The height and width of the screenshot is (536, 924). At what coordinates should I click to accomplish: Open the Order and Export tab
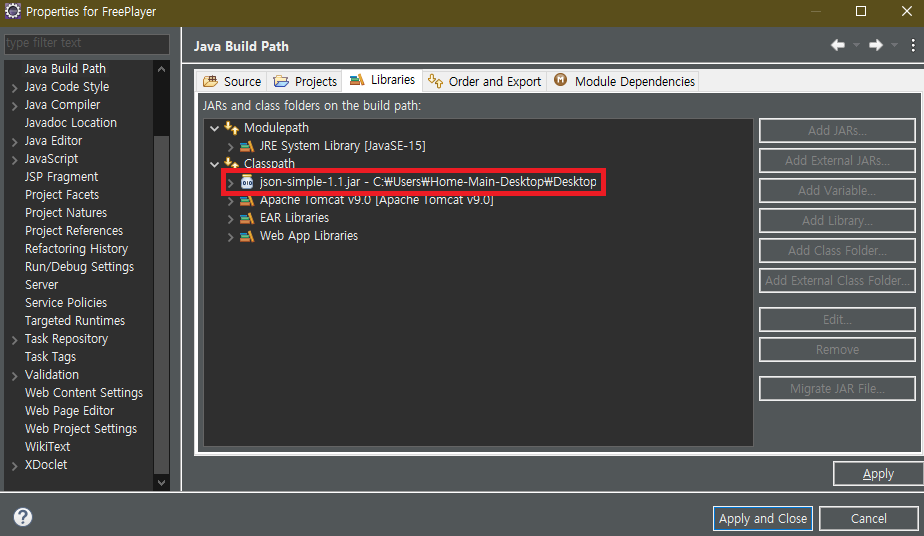[484, 81]
